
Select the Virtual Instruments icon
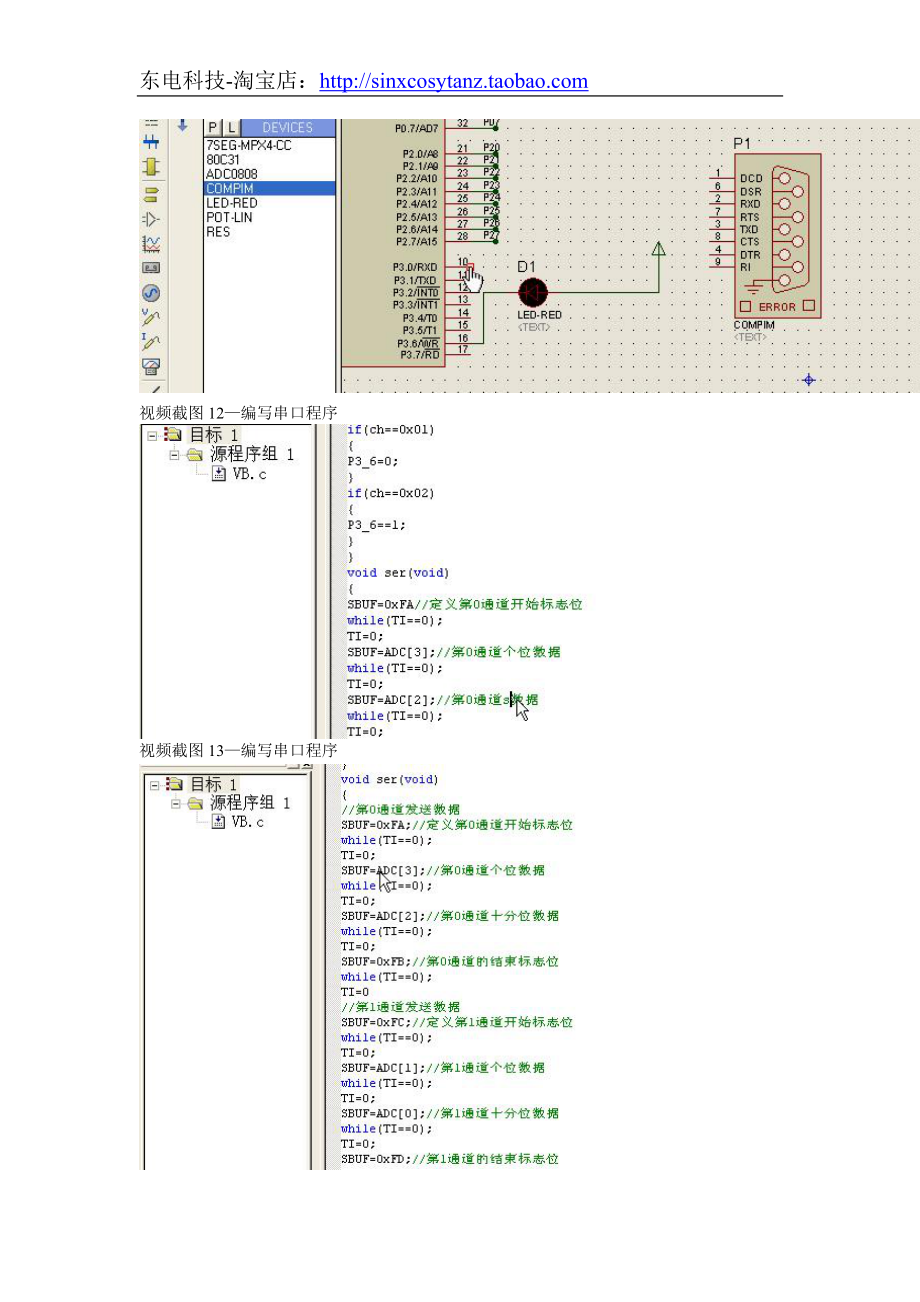tap(151, 368)
